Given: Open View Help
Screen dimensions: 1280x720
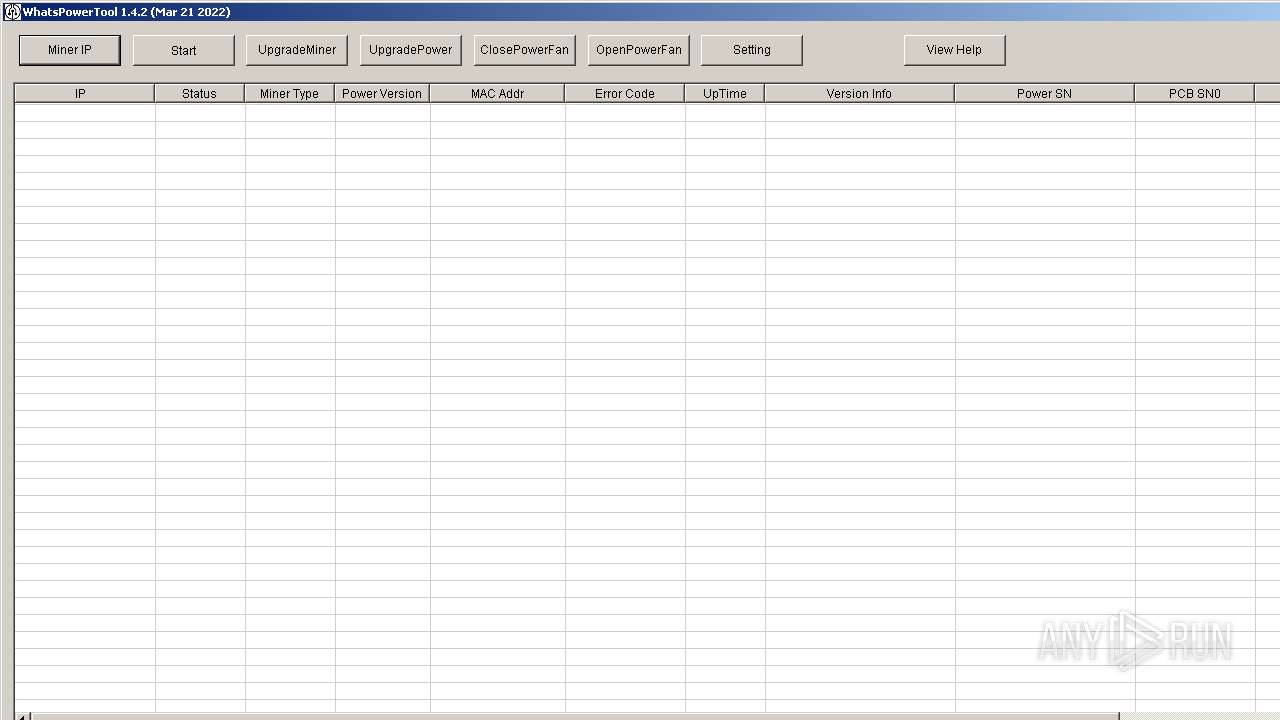Looking at the screenshot, I should 955,50.
